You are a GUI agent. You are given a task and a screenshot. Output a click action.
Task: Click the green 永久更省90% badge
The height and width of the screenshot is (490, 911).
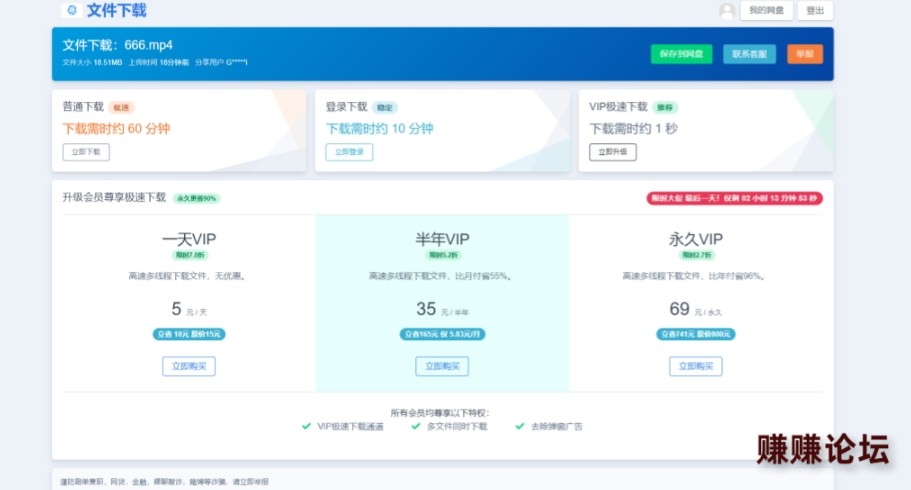[x=196, y=198]
